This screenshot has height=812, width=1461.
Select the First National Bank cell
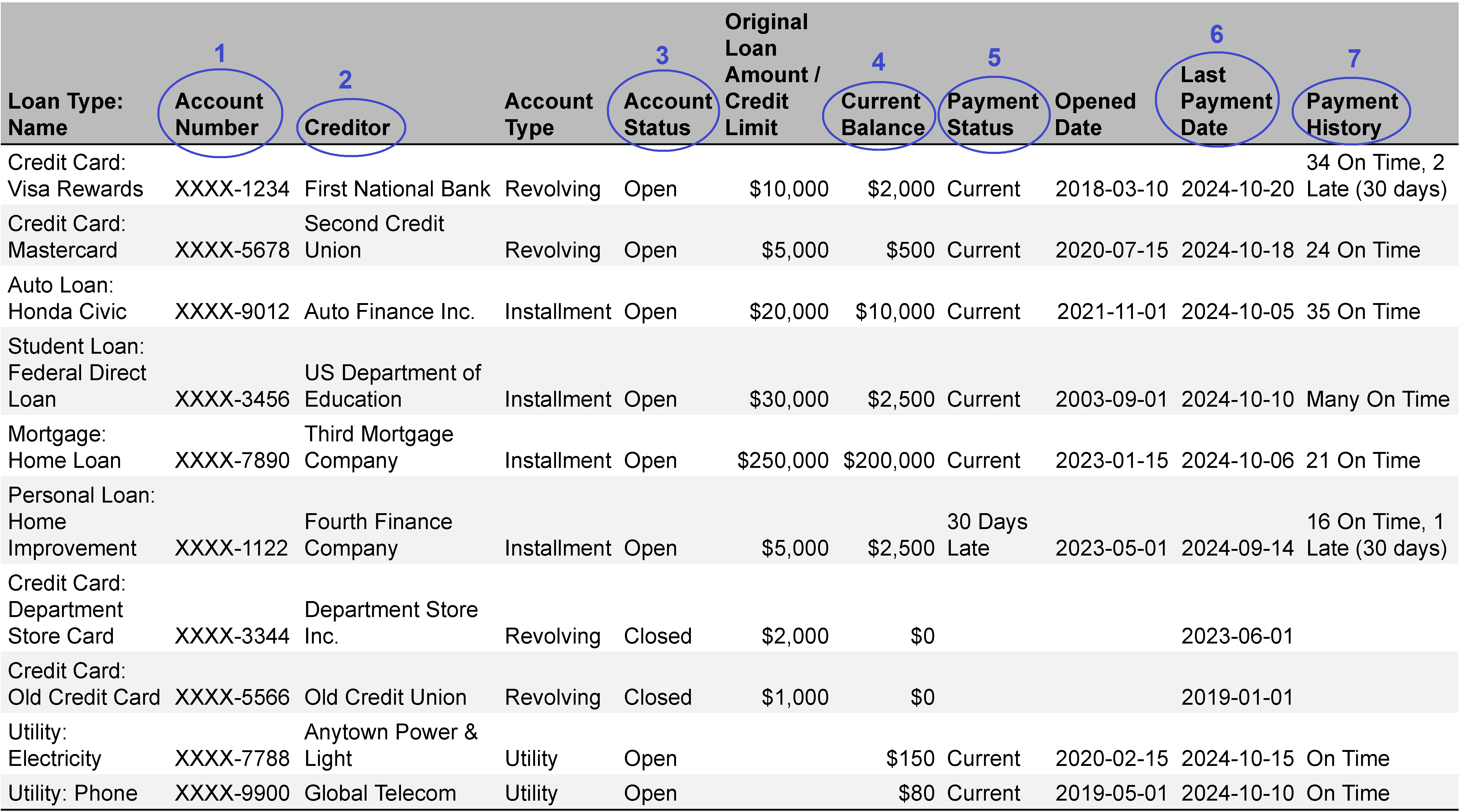(397, 189)
